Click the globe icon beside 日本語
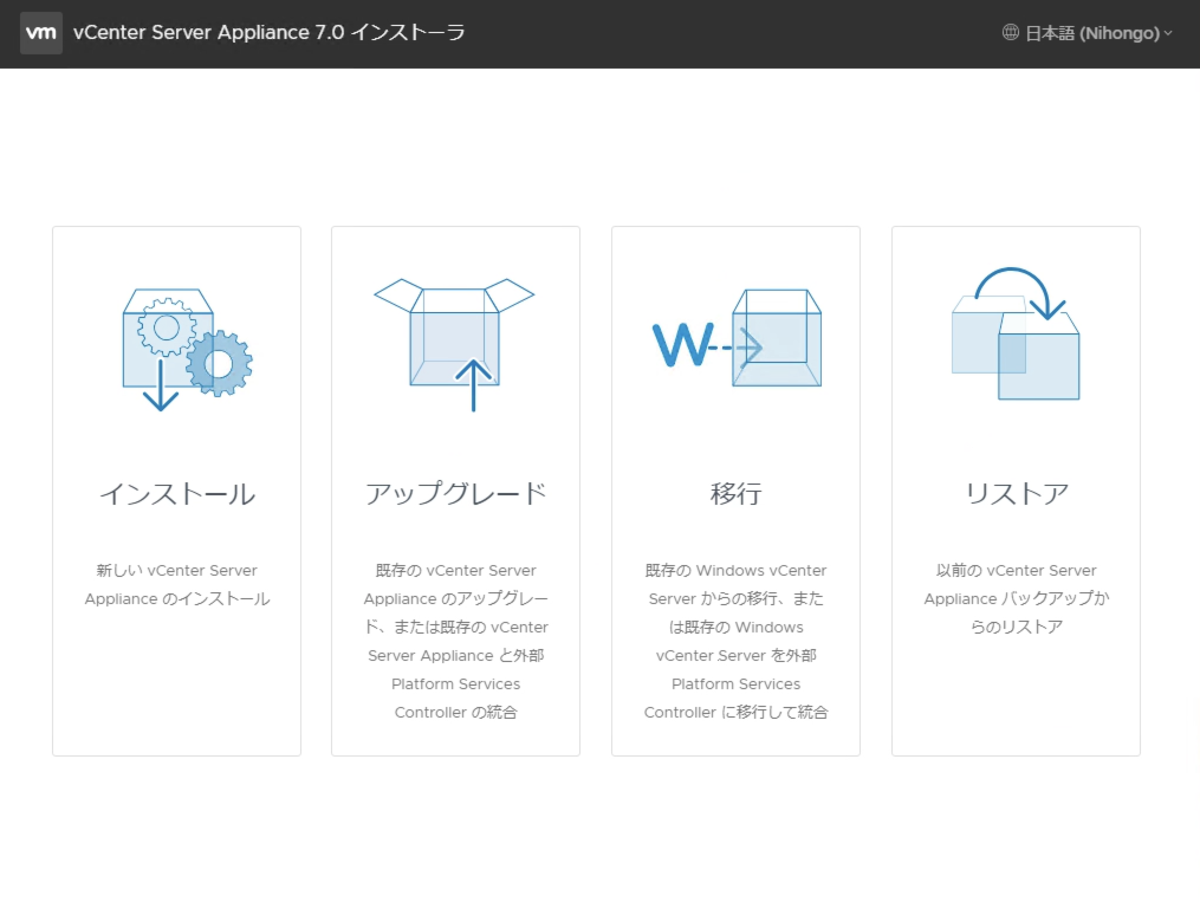 tap(1010, 33)
